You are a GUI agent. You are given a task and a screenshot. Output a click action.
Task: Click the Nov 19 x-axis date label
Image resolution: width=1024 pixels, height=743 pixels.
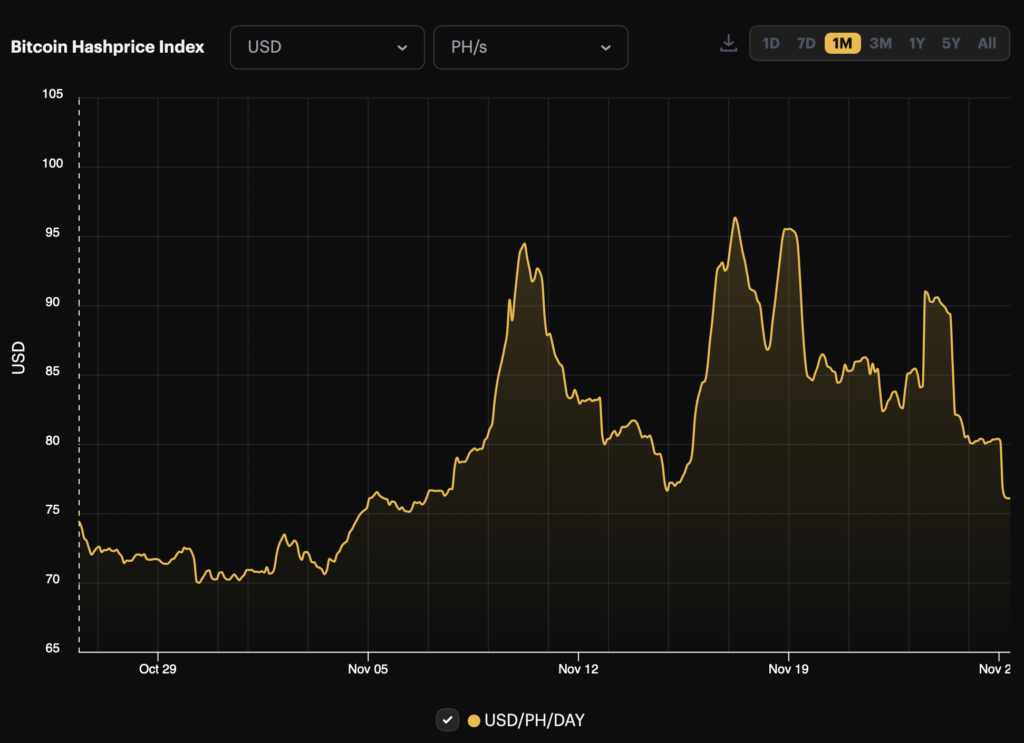click(x=788, y=669)
